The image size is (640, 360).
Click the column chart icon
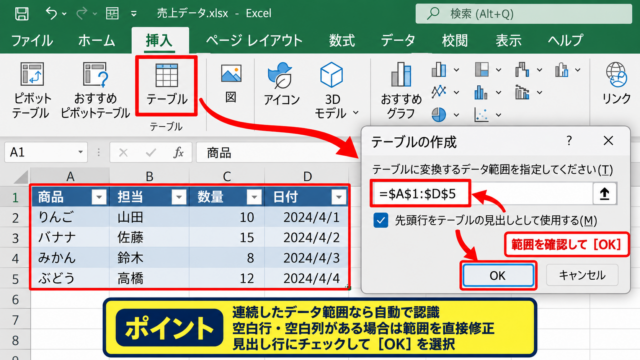(x=439, y=70)
